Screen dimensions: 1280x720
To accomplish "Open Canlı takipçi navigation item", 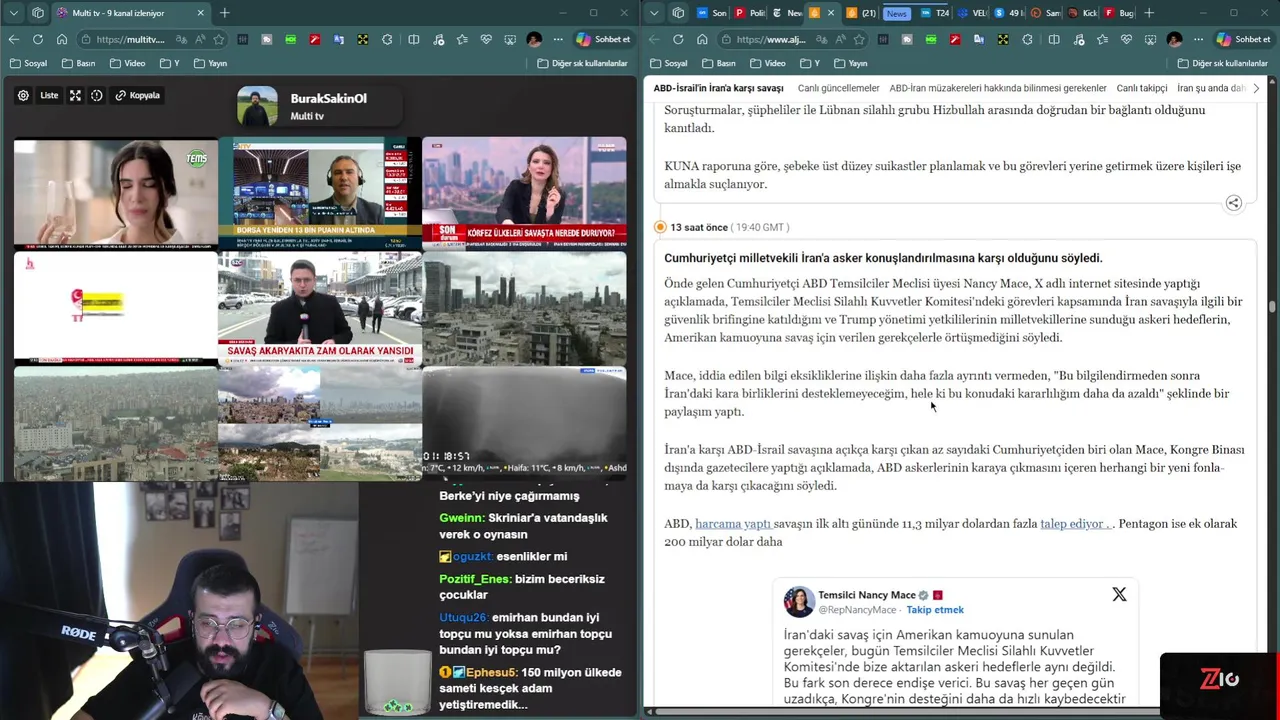I will (x=1142, y=88).
